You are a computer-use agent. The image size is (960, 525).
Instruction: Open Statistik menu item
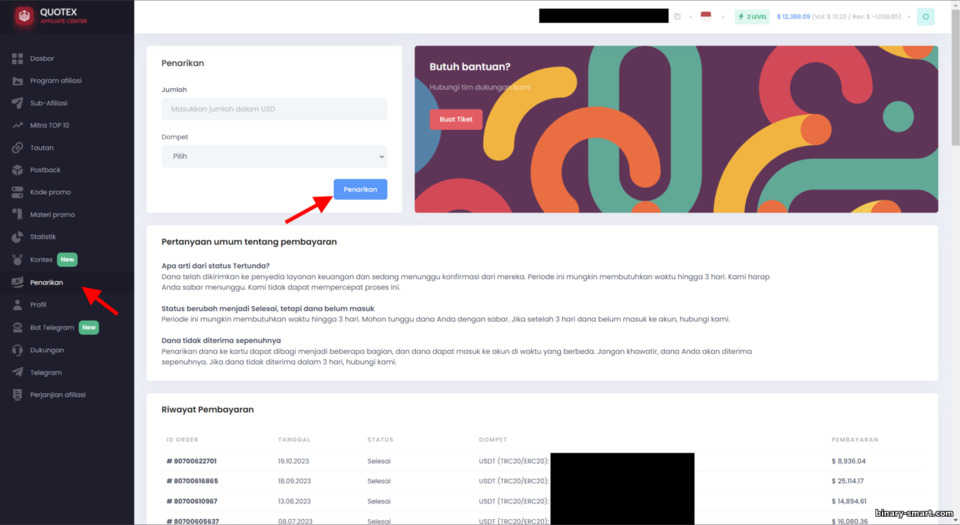[x=43, y=237]
